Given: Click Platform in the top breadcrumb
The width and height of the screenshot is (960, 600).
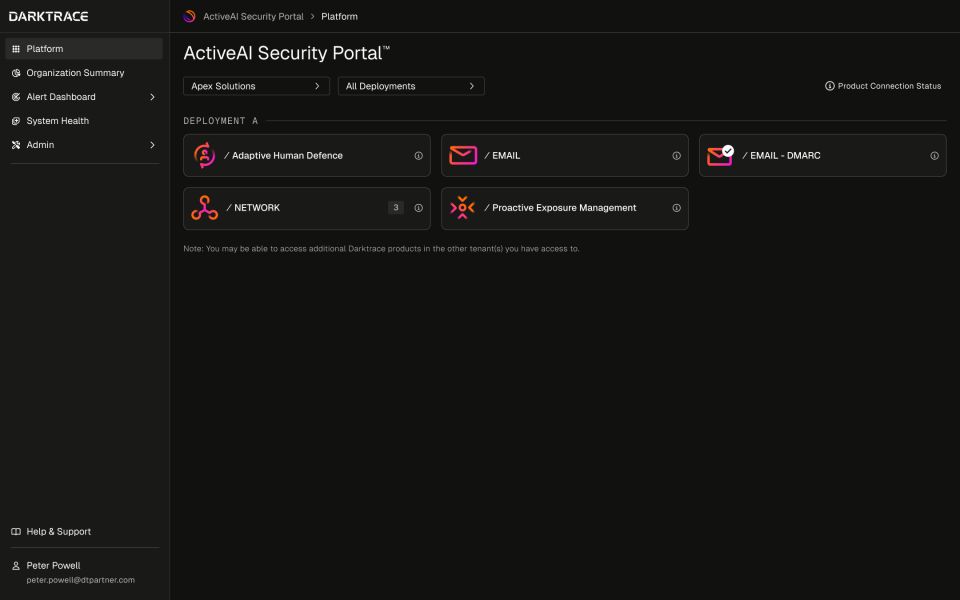Looking at the screenshot, I should pyautogui.click(x=339, y=16).
